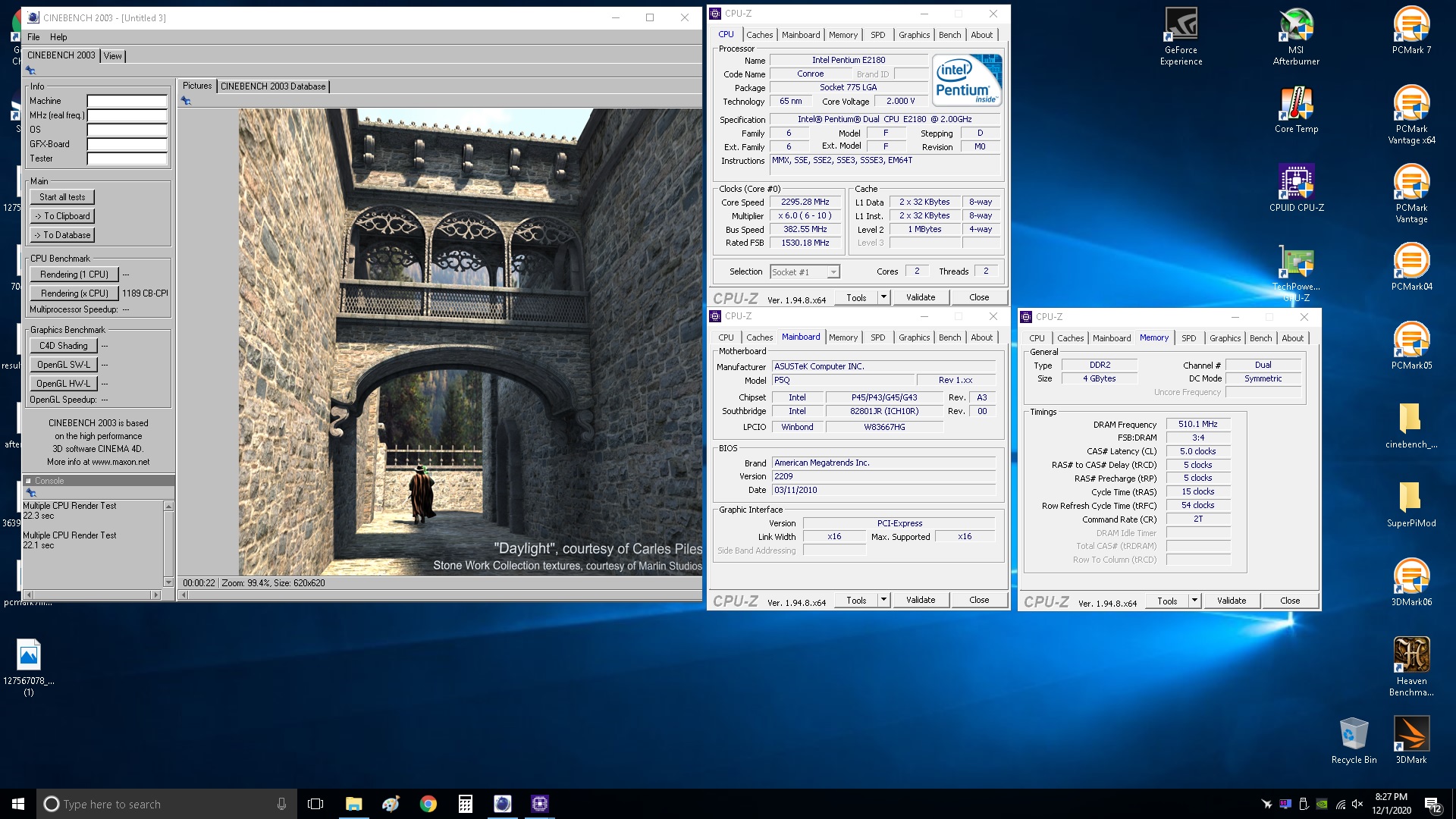Run Rendering (1 CPU) benchmark
The image size is (1456, 819).
[74, 275]
